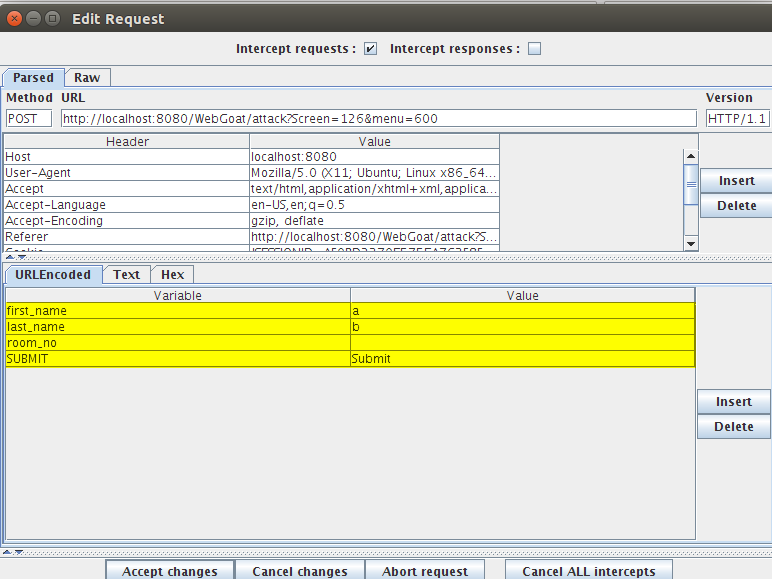This screenshot has width=772, height=579.
Task: Click Cancel ALL intercepts button
Action: [589, 571]
